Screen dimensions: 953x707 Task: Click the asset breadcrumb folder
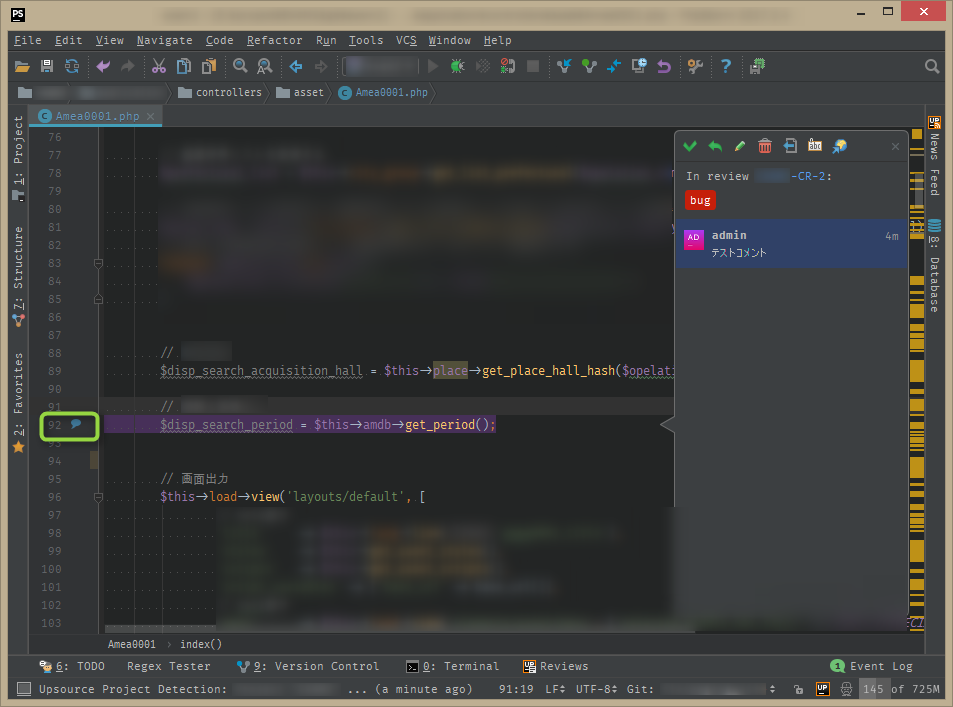pyautogui.click(x=300, y=92)
